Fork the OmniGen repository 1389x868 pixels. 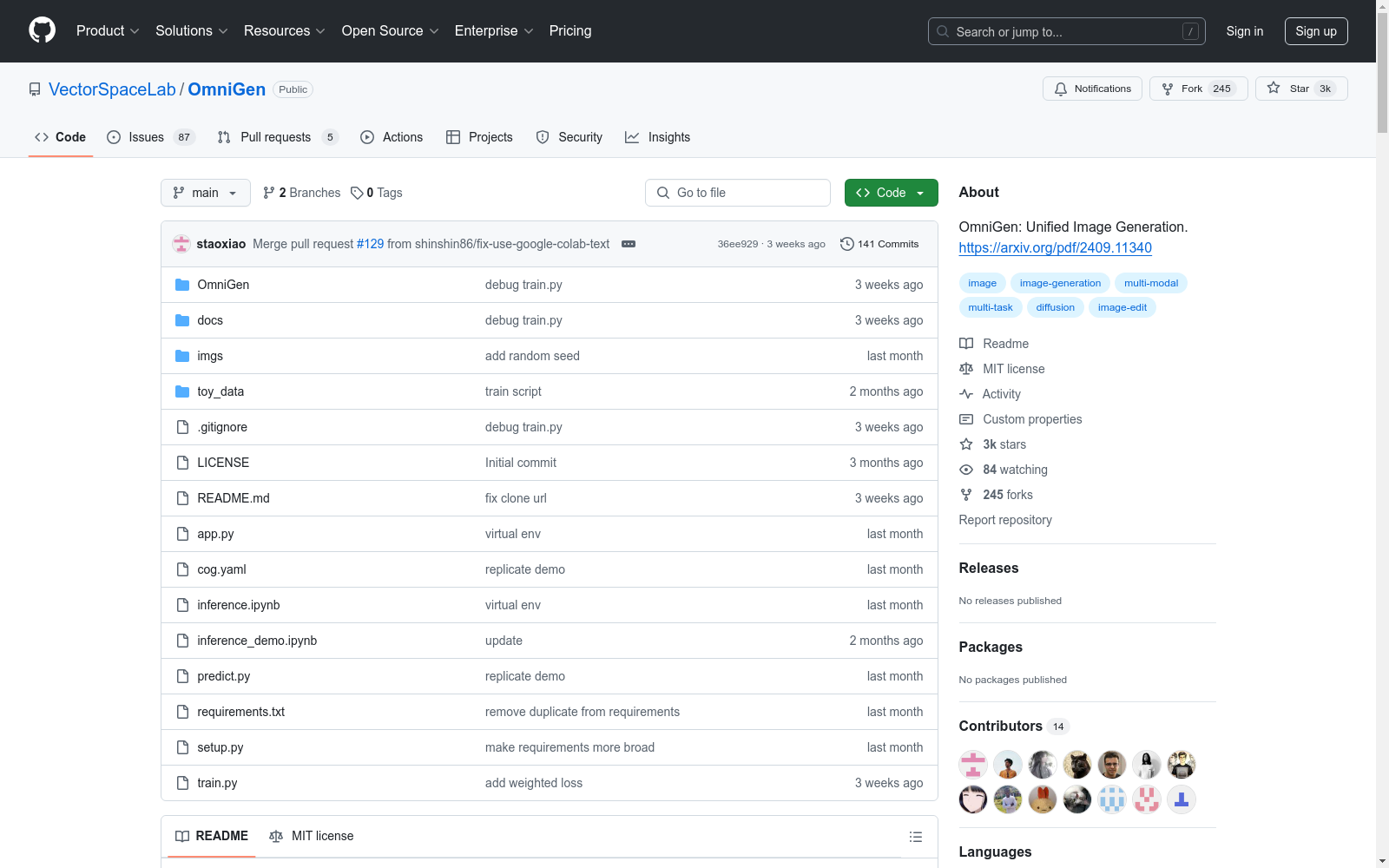pos(1198,89)
